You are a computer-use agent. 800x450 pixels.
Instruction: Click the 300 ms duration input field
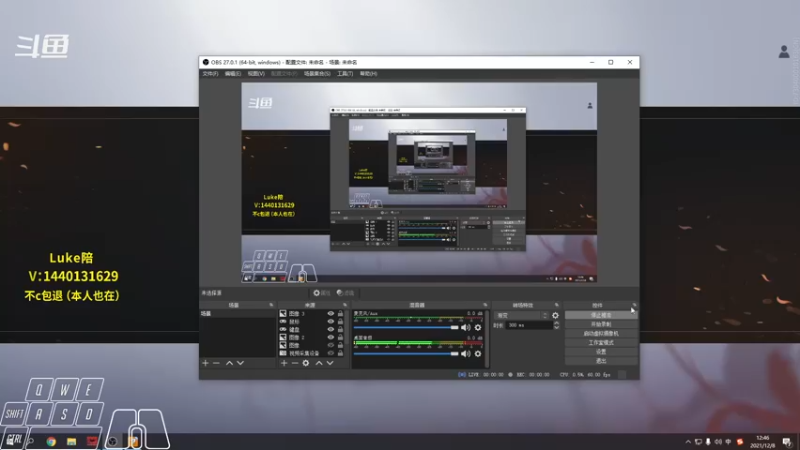coord(529,325)
